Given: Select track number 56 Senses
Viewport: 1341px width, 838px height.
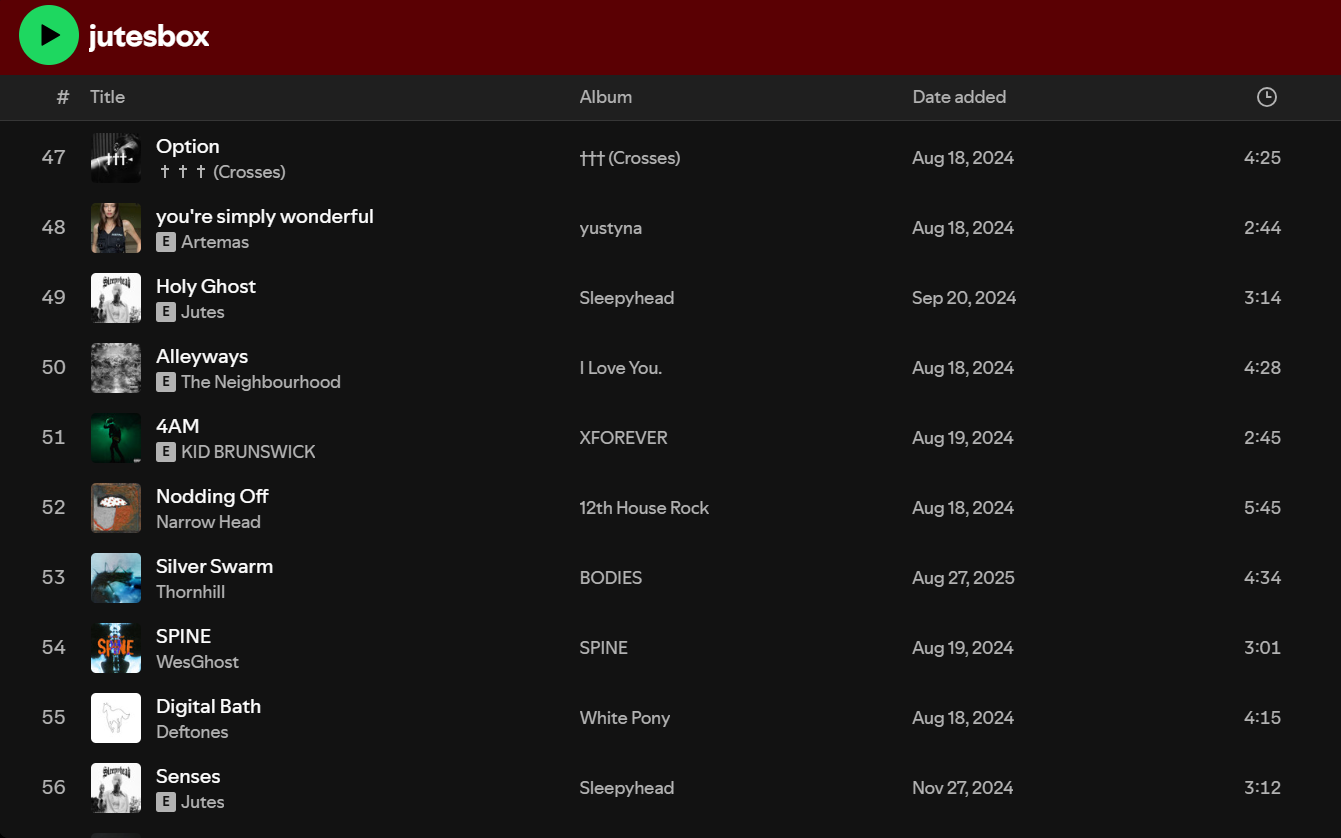Looking at the screenshot, I should click(54, 788).
